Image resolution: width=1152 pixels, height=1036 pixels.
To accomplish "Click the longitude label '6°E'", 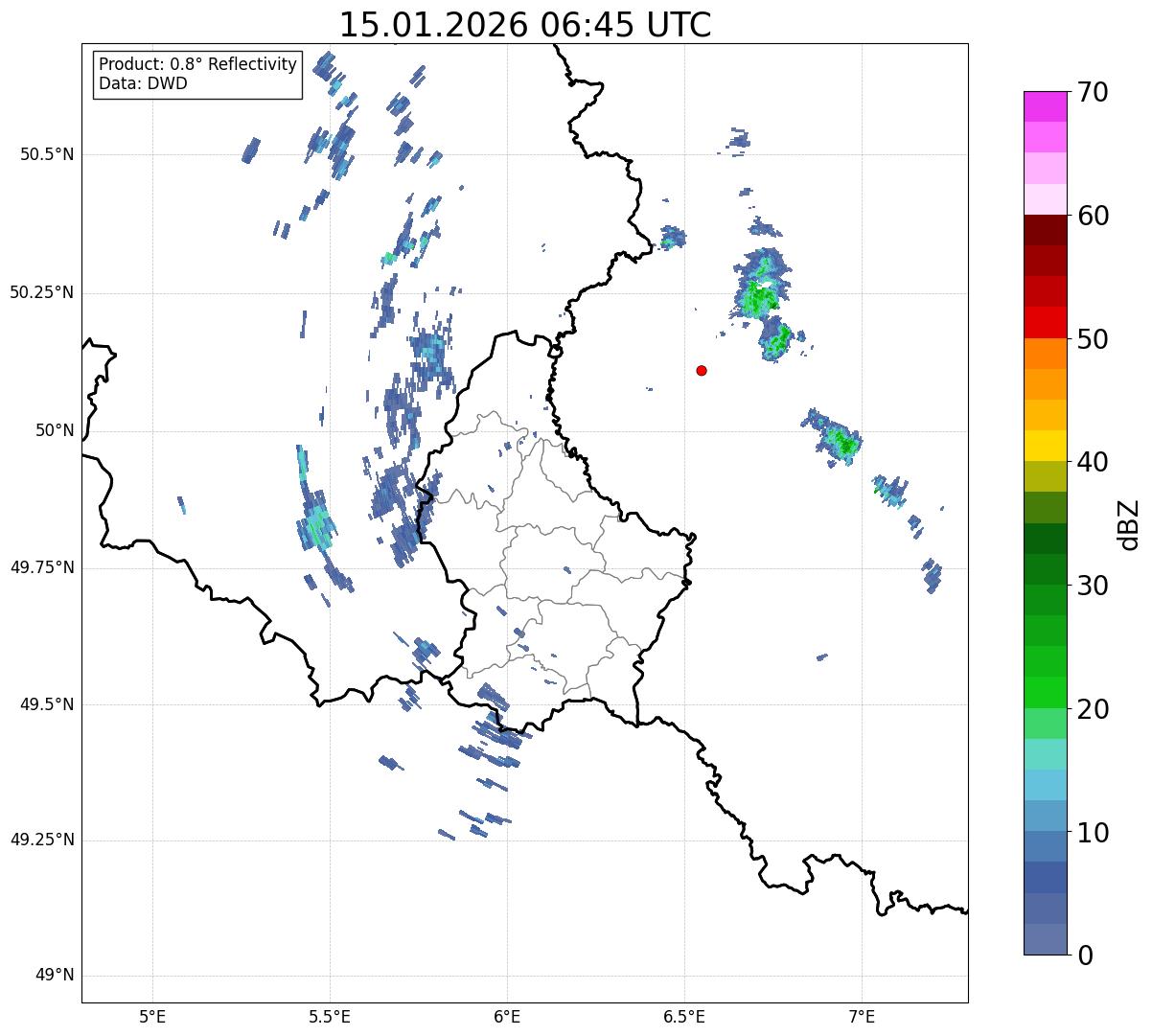I will coord(507,1018).
